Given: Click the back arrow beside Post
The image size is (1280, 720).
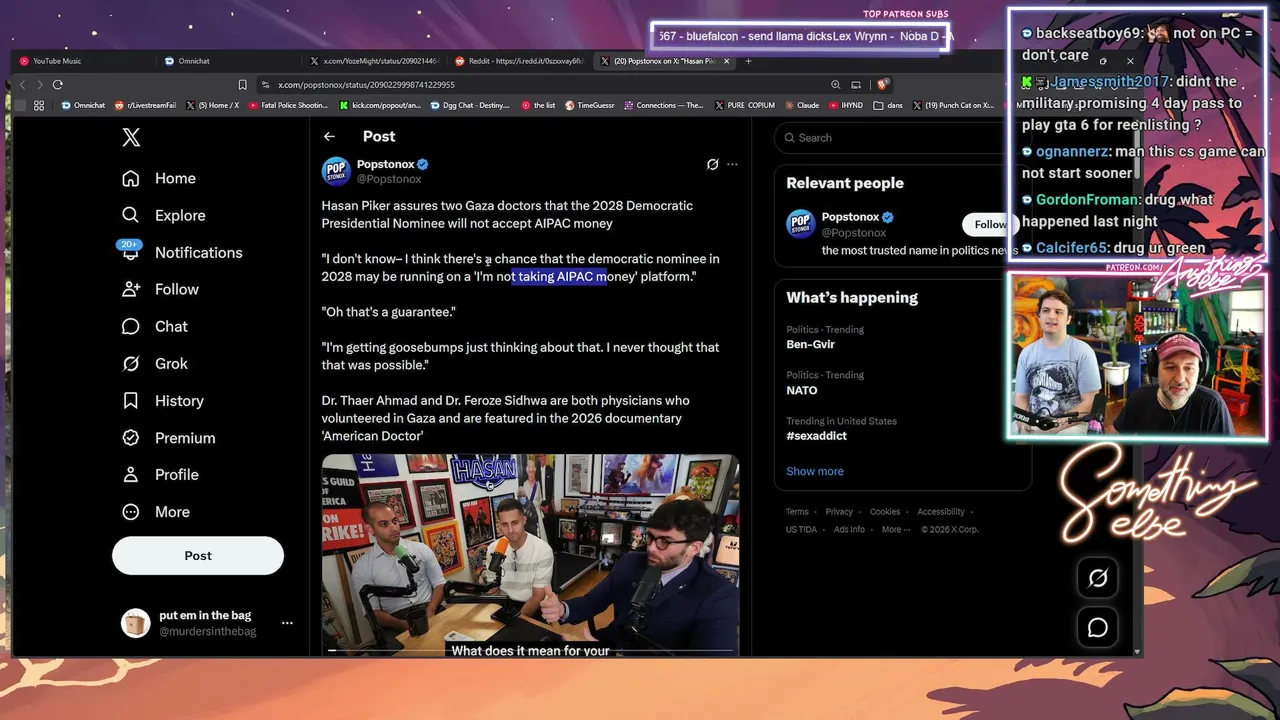Looking at the screenshot, I should 329,136.
